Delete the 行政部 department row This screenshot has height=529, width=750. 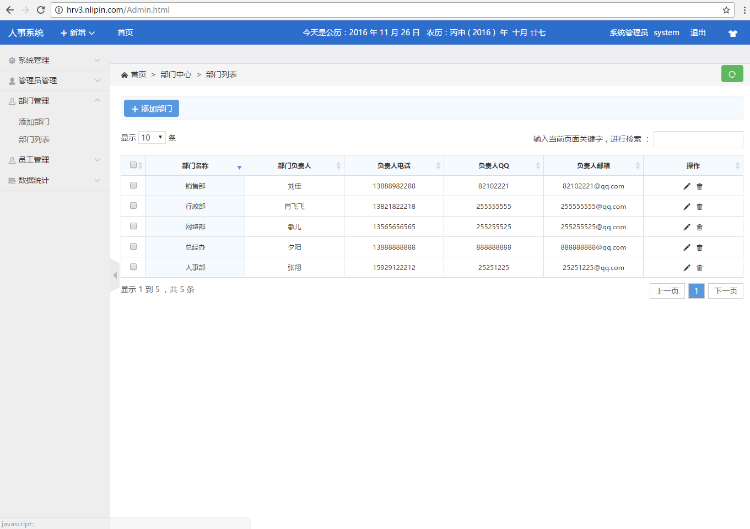pyautogui.click(x=699, y=207)
